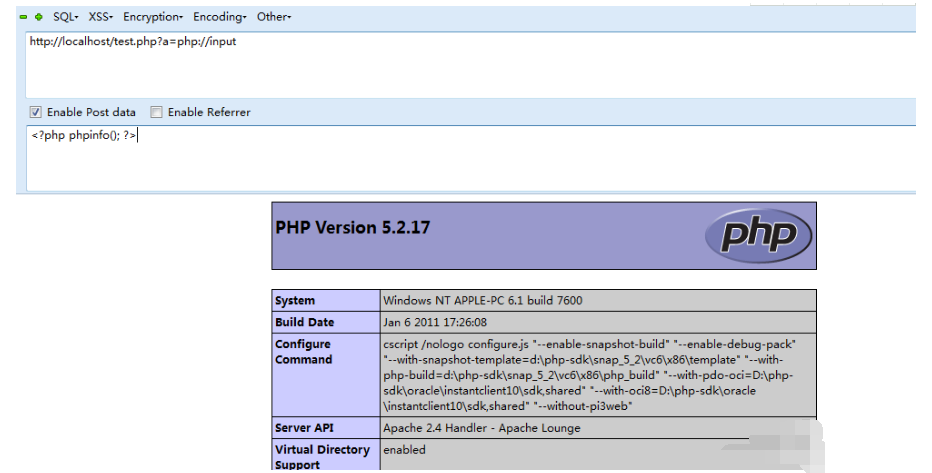
Task: Open the Encryption dropdown
Action: pos(152,17)
